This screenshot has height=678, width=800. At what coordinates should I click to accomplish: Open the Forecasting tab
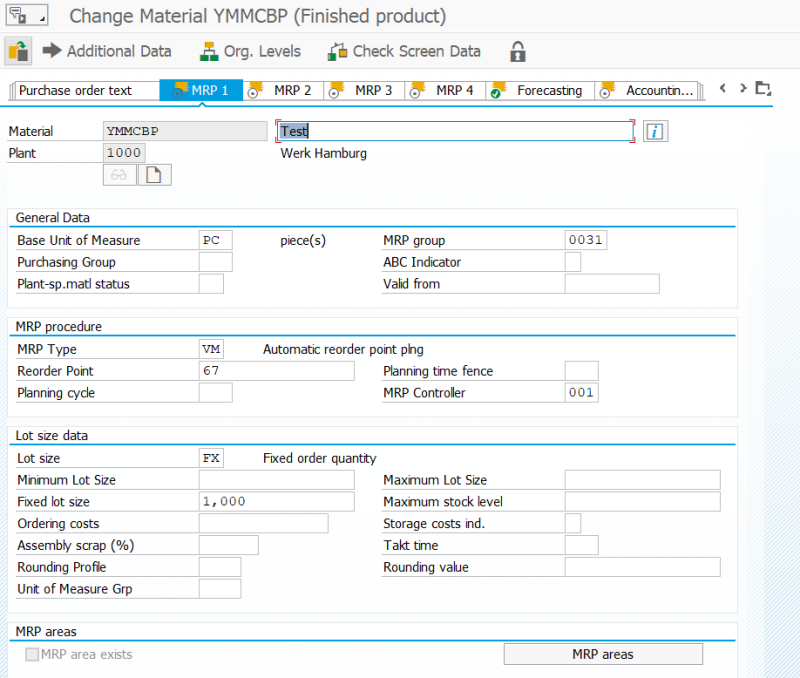[540, 90]
